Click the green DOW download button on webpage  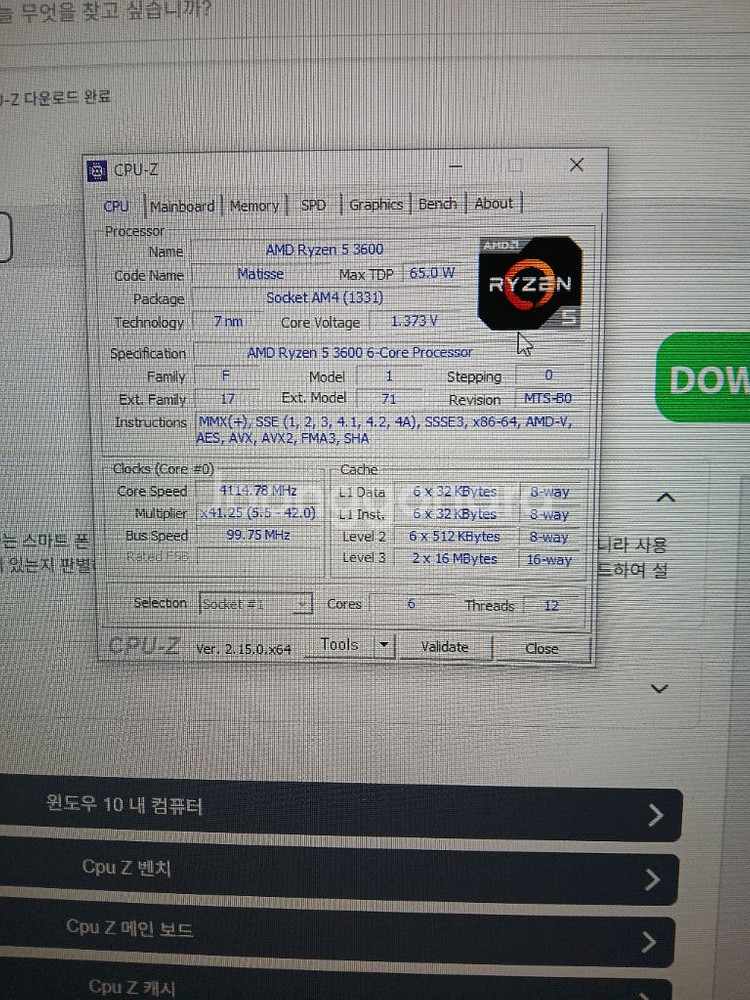[703, 378]
